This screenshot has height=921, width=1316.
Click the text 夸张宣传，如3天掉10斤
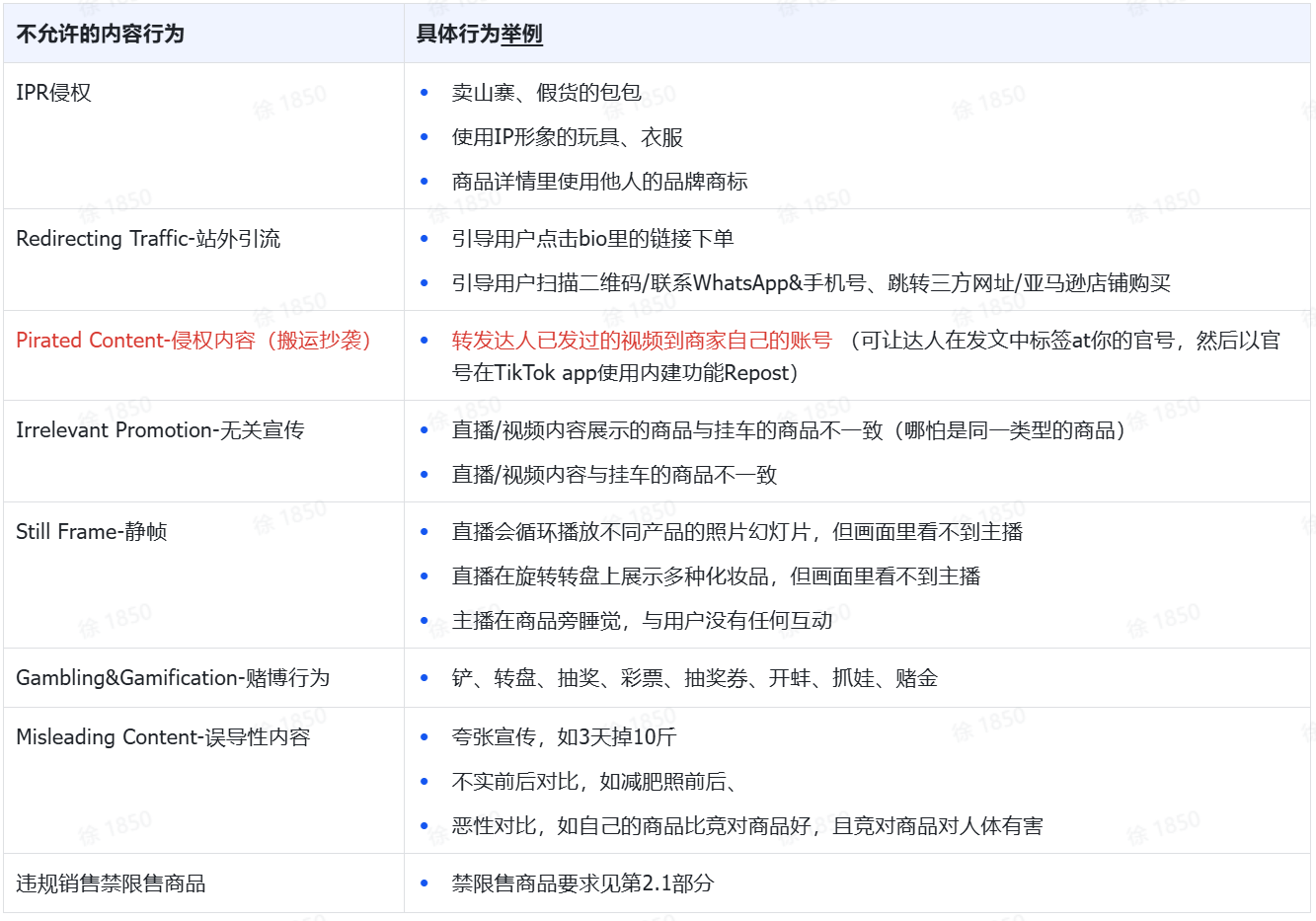[564, 737]
